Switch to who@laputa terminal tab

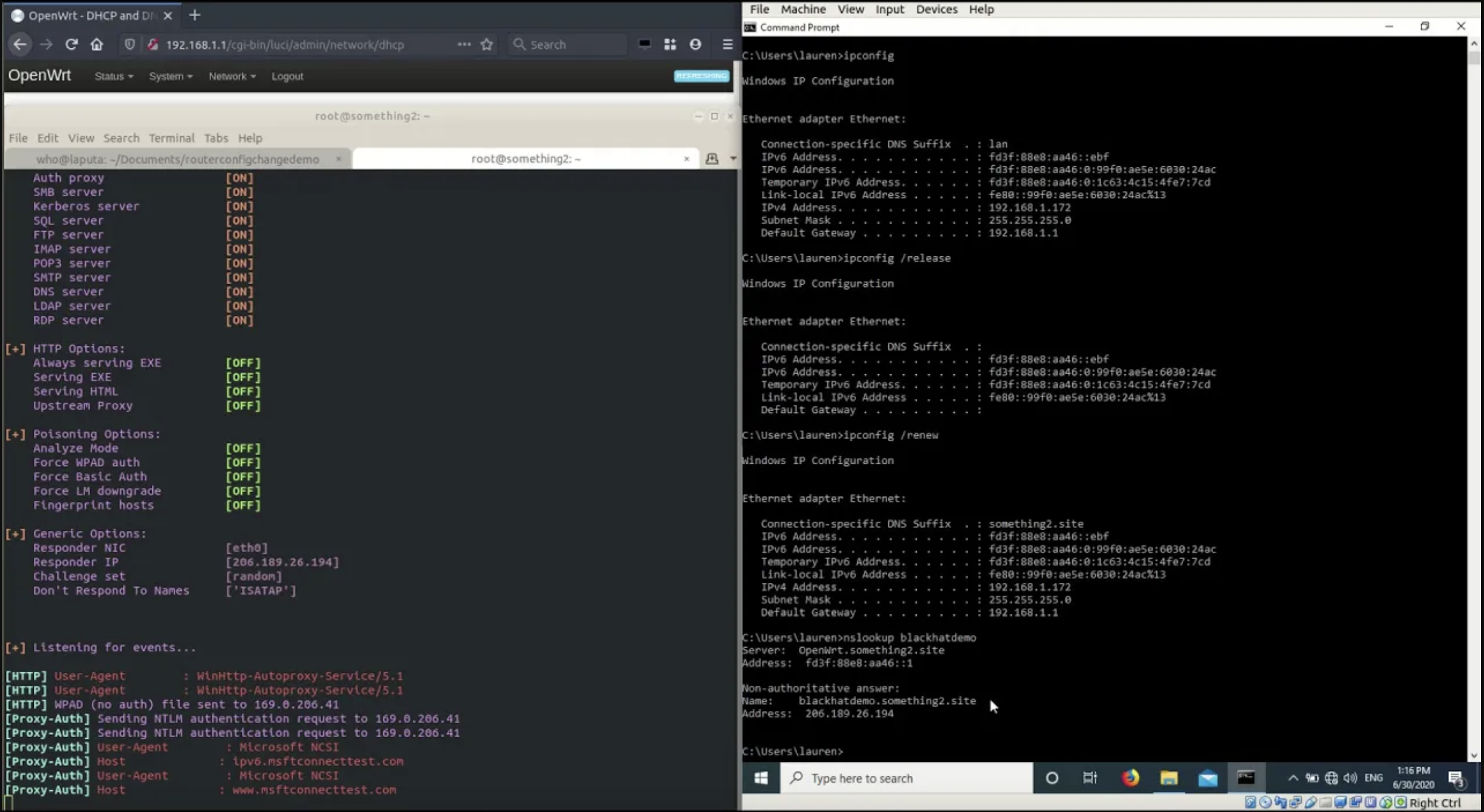point(177,159)
